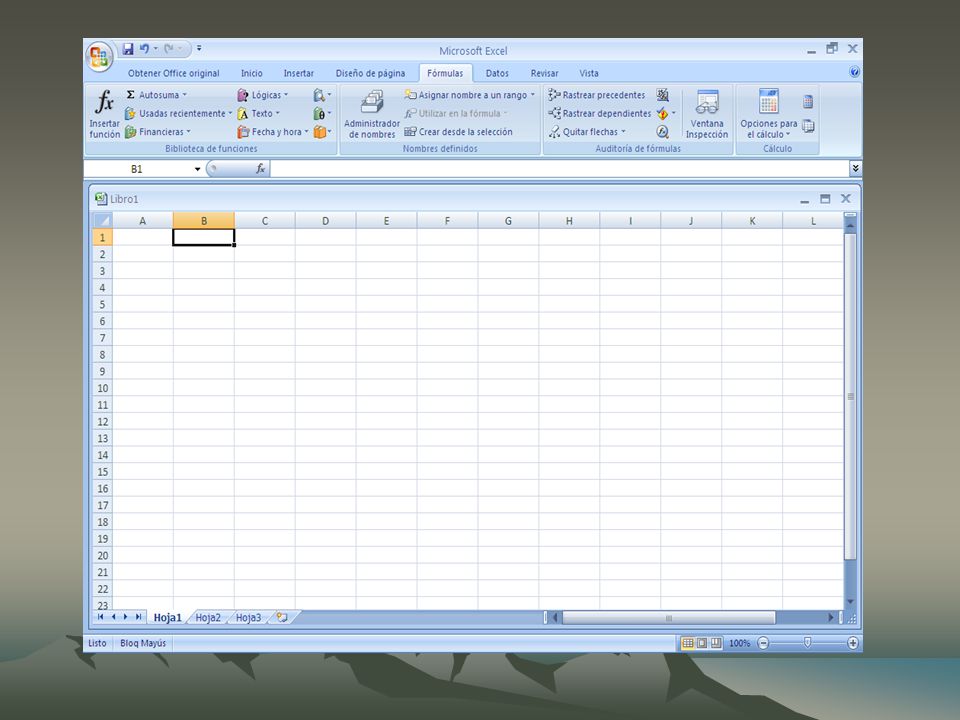Expand the formula bar chevron
The width and height of the screenshot is (960, 720).
[x=855, y=168]
